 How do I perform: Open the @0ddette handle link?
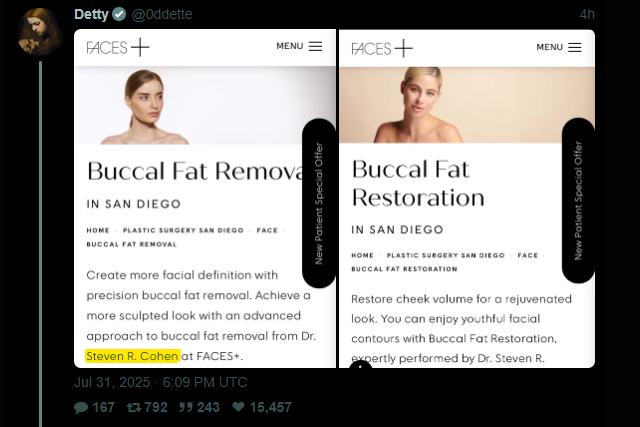click(162, 14)
